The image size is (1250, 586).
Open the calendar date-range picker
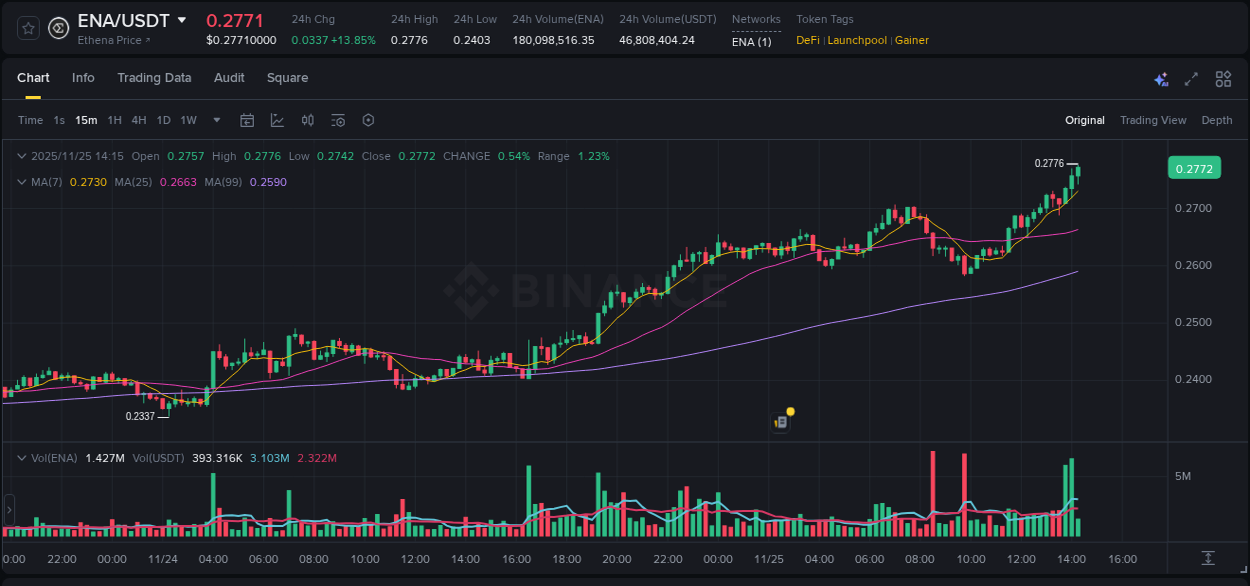pyautogui.click(x=247, y=120)
